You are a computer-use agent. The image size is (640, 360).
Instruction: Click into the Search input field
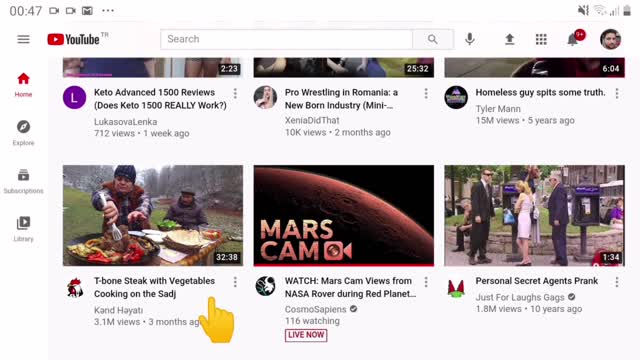pyautogui.click(x=287, y=39)
